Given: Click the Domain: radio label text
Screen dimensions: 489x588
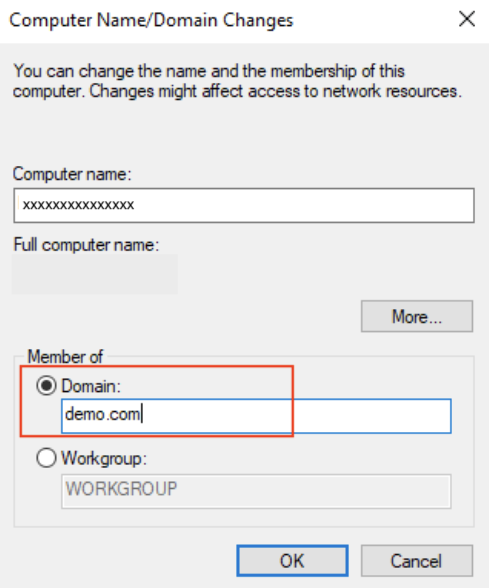Looking at the screenshot, I should 91,386.
